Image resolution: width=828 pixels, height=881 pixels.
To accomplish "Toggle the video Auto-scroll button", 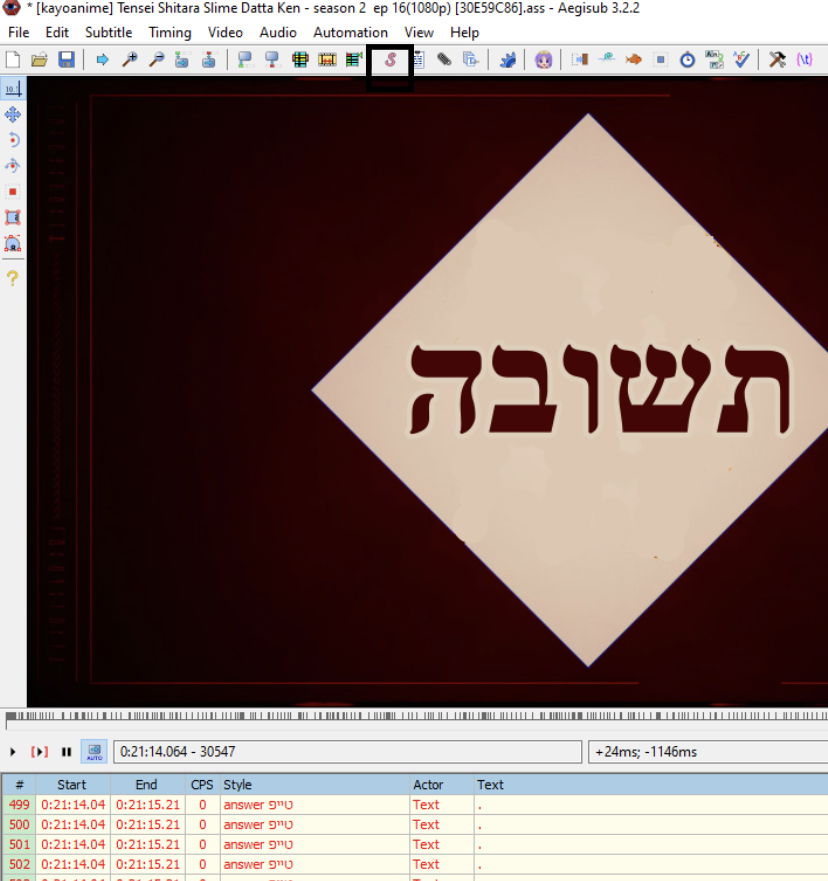I will (x=94, y=751).
